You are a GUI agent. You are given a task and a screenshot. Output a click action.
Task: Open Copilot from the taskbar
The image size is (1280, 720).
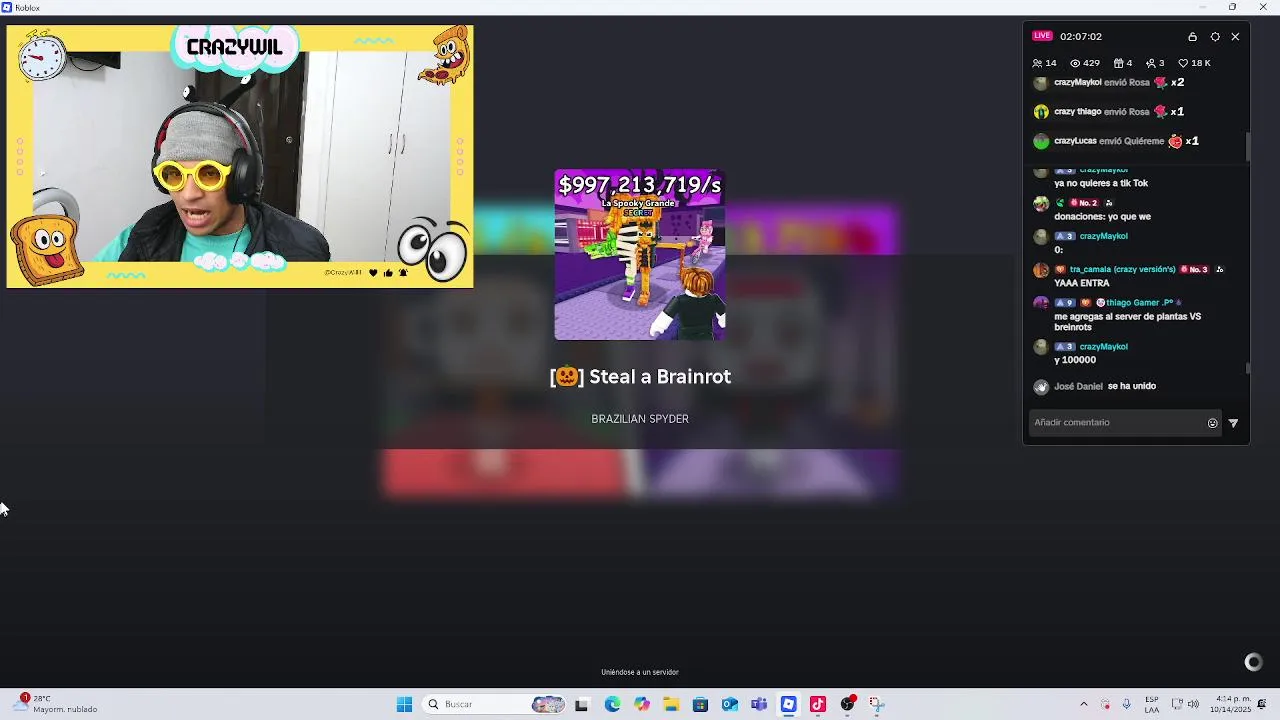[x=641, y=704]
